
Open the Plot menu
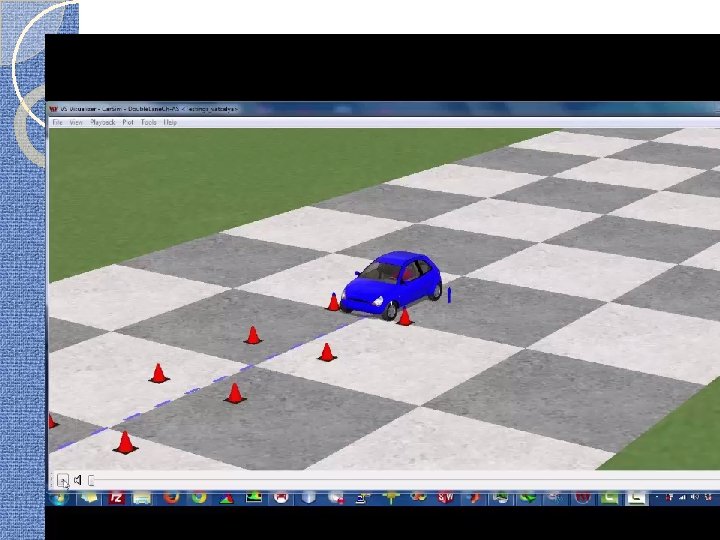[x=128, y=122]
